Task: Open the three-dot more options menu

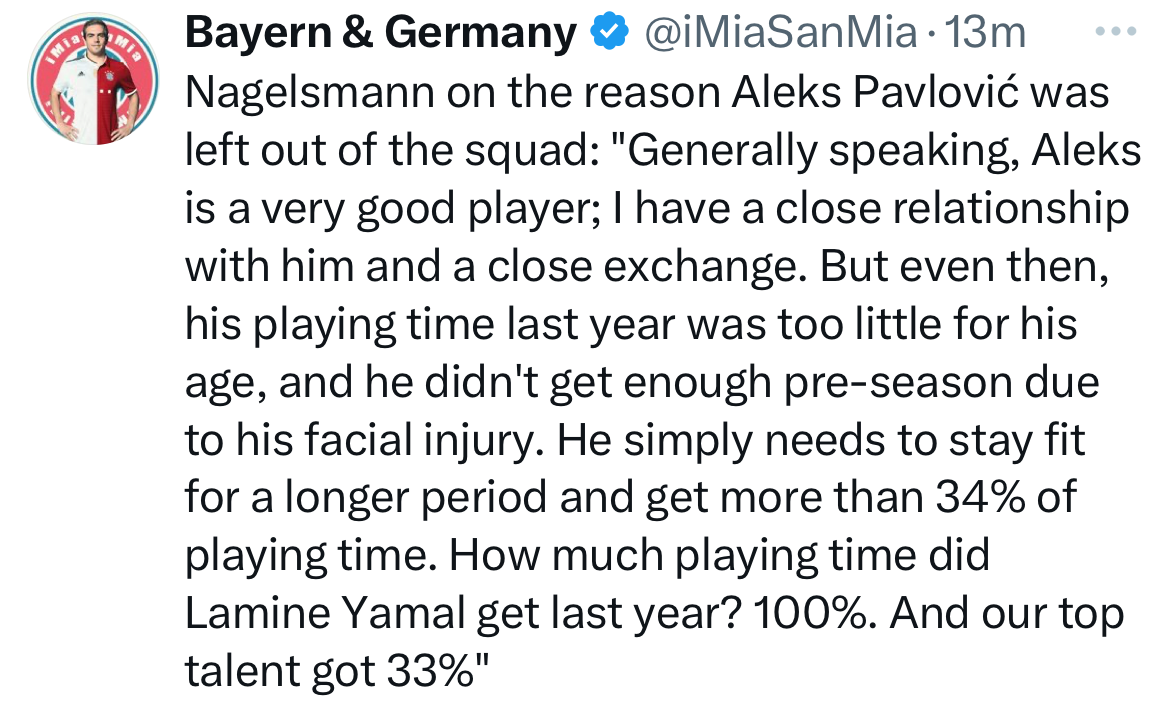Action: [x=1116, y=32]
